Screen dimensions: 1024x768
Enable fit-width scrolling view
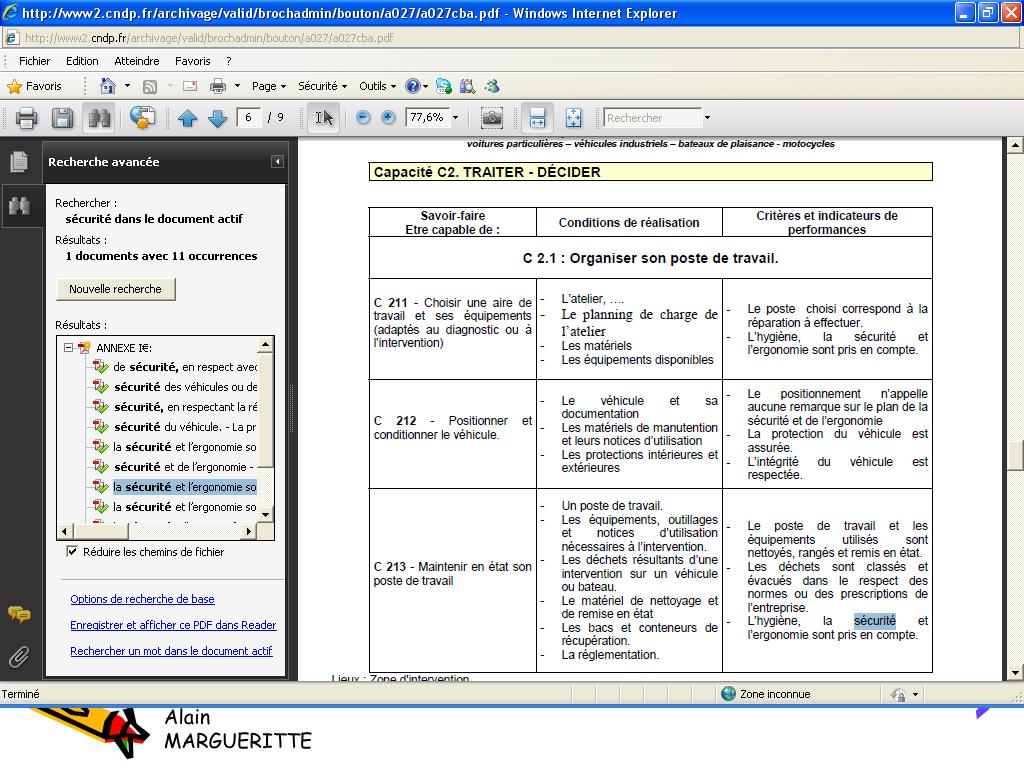(537, 118)
